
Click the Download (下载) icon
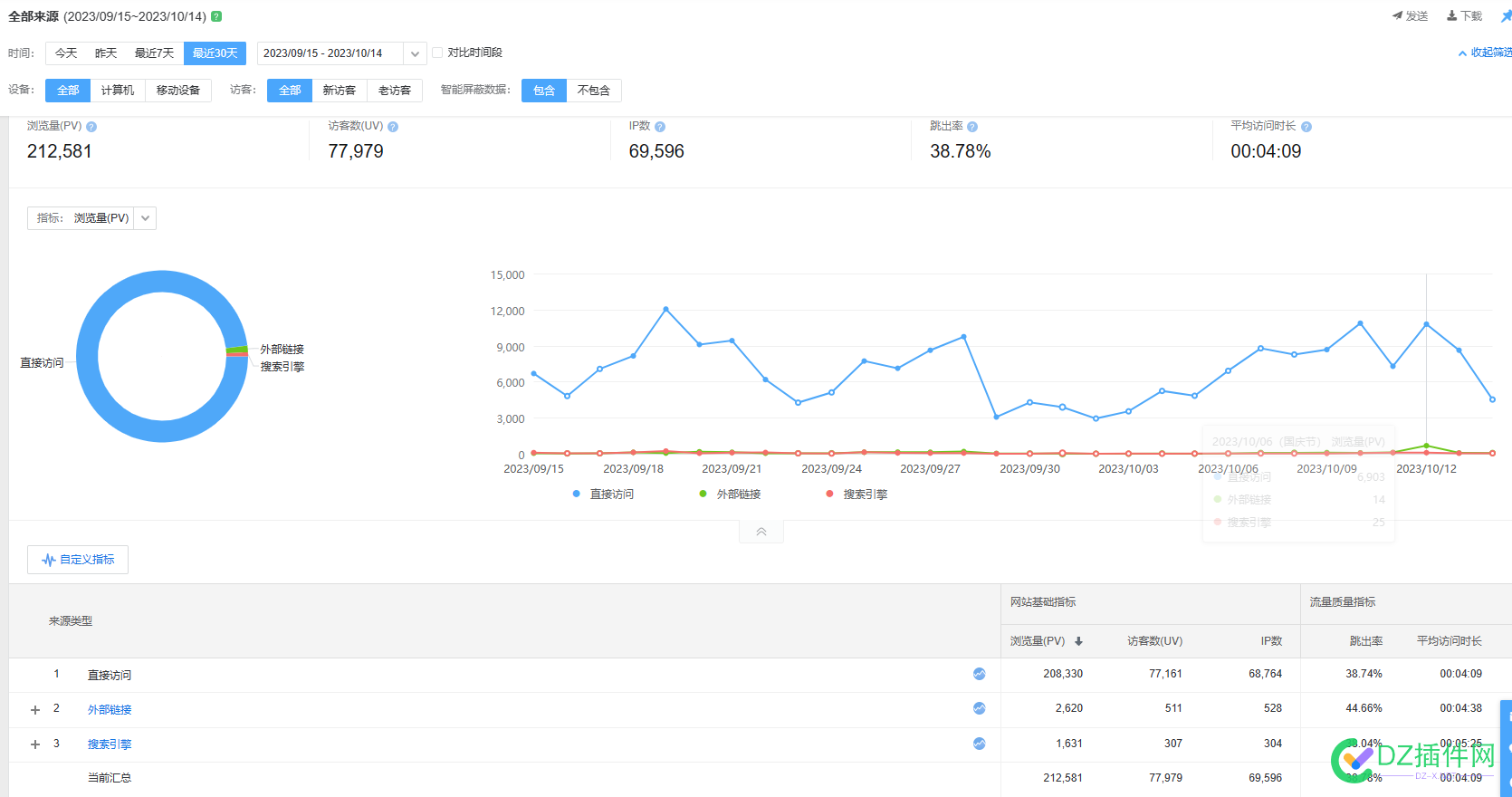pos(1451,15)
